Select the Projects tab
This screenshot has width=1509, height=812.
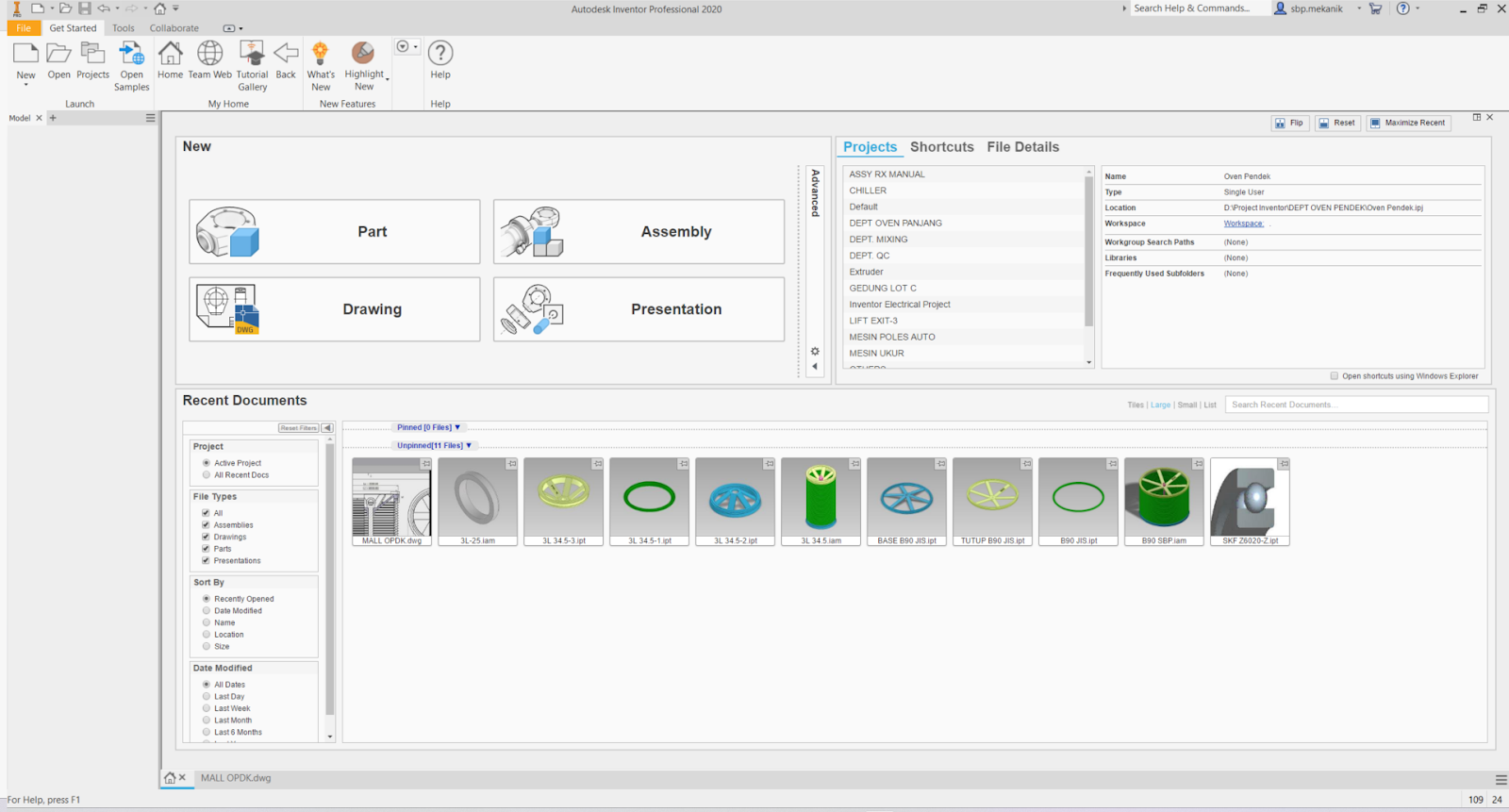[x=870, y=147]
